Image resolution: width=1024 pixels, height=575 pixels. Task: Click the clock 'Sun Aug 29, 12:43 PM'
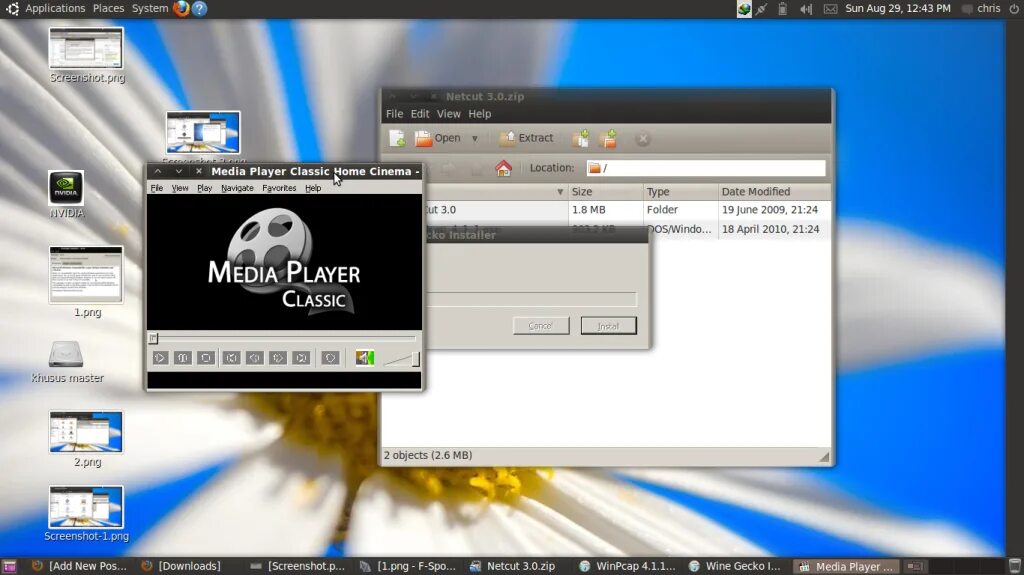898,8
